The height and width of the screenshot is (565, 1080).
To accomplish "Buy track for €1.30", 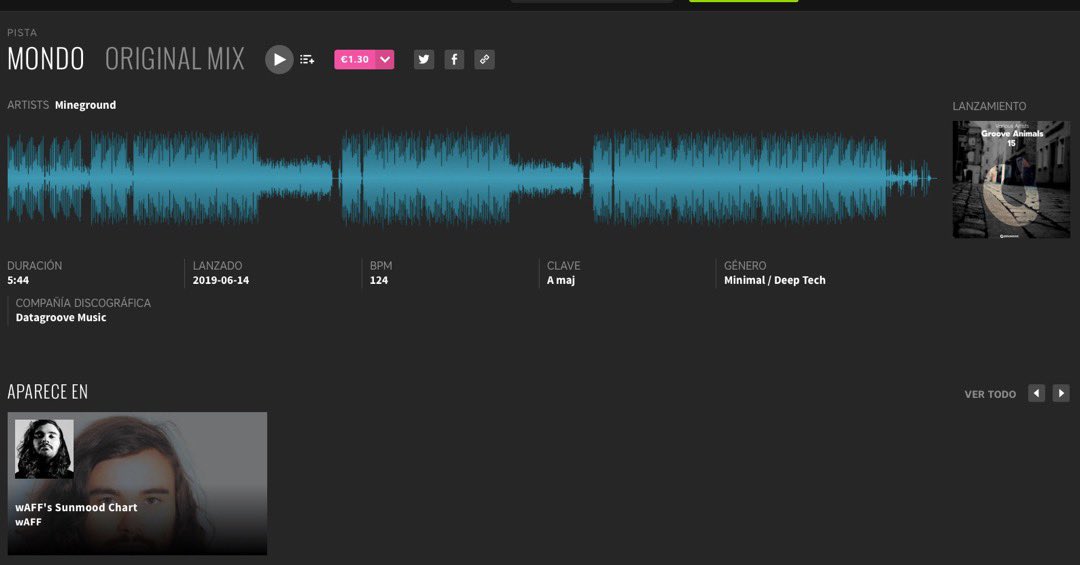I will (355, 59).
